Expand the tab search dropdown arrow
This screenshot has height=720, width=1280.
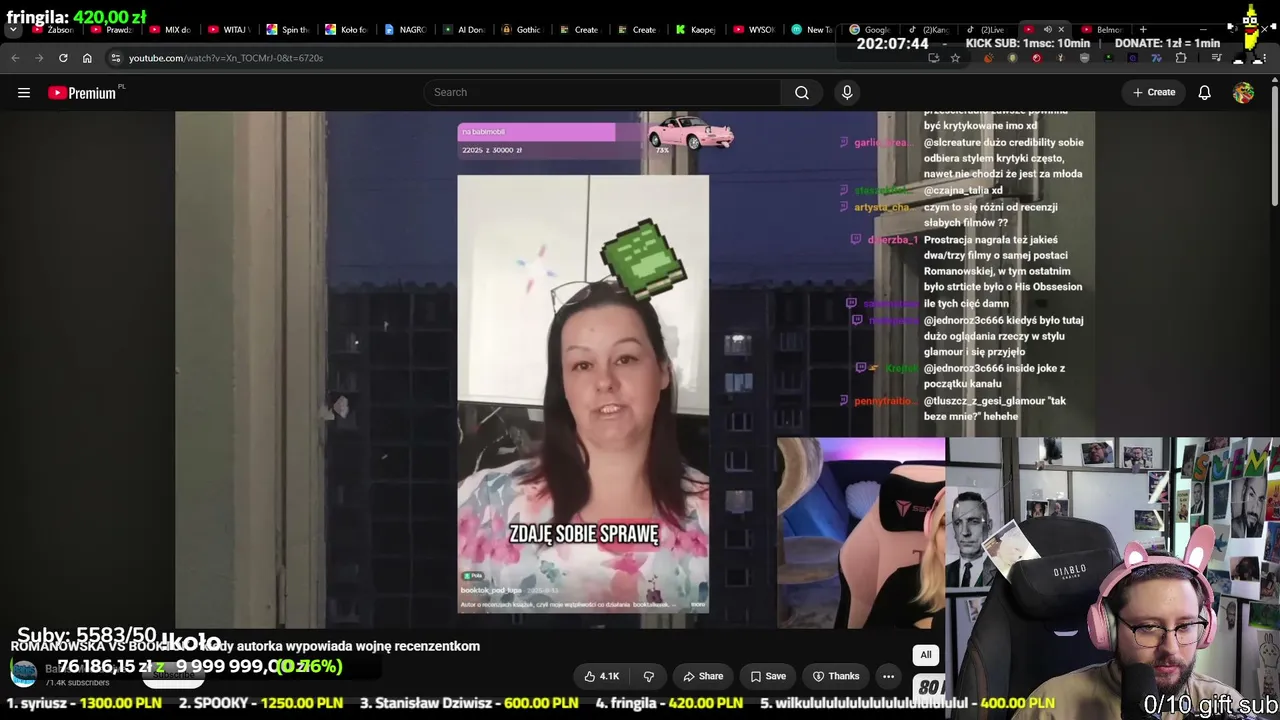pos(13,30)
